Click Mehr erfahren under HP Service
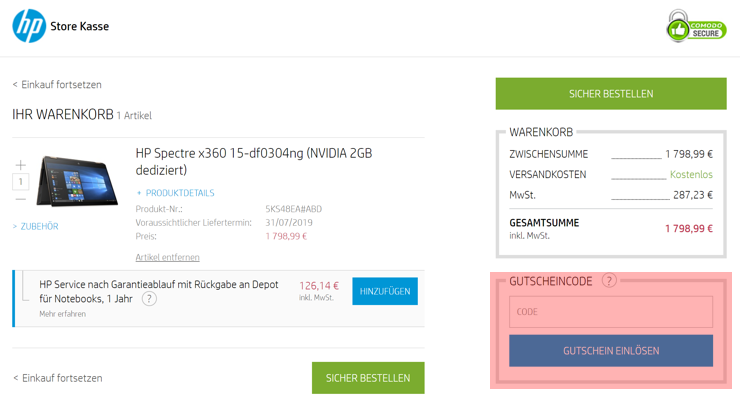 coord(63,314)
